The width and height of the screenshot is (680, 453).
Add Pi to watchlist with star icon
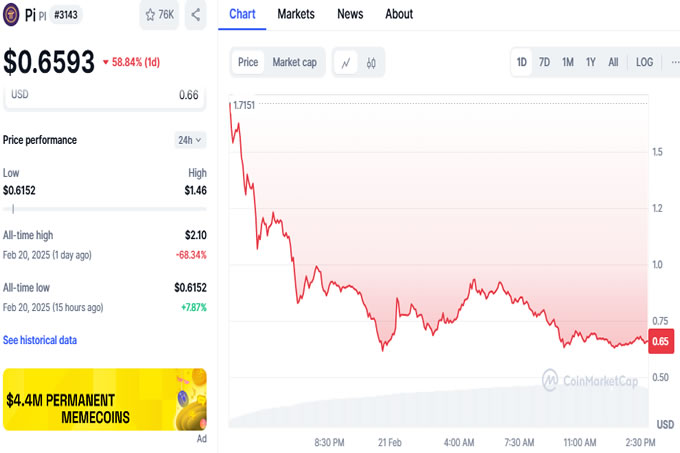click(x=159, y=15)
